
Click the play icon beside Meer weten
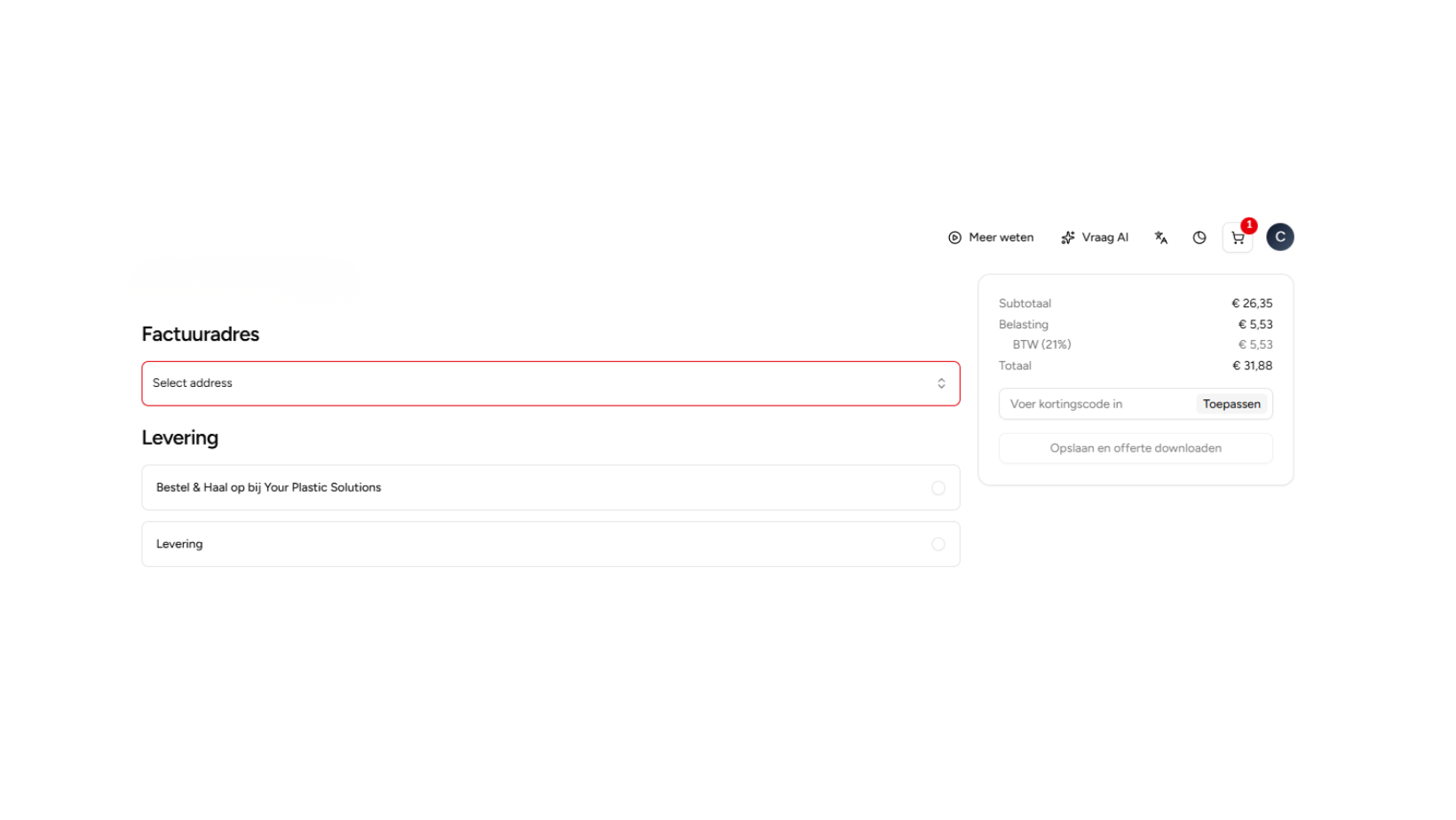[x=954, y=238]
